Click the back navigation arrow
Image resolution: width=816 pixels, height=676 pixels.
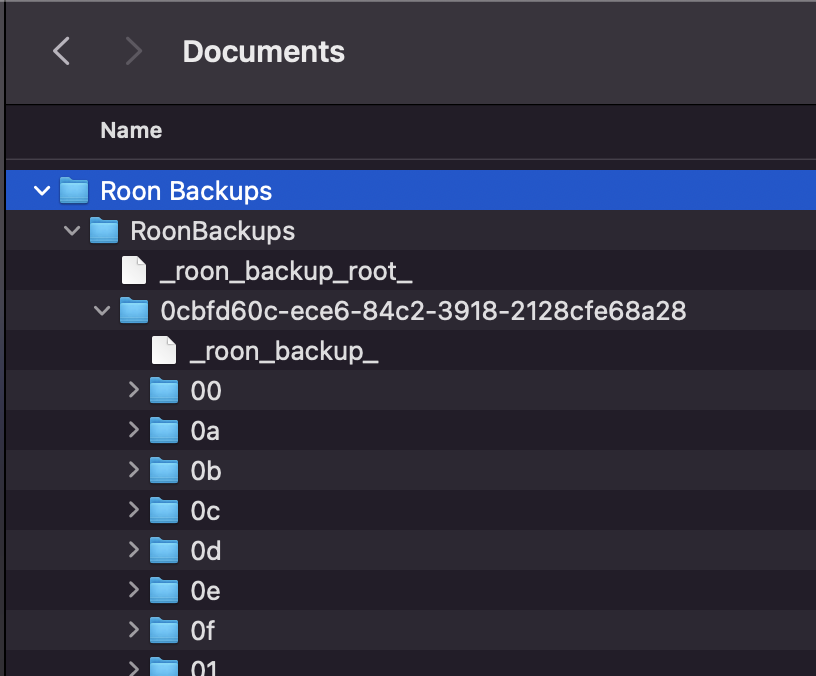(x=61, y=51)
